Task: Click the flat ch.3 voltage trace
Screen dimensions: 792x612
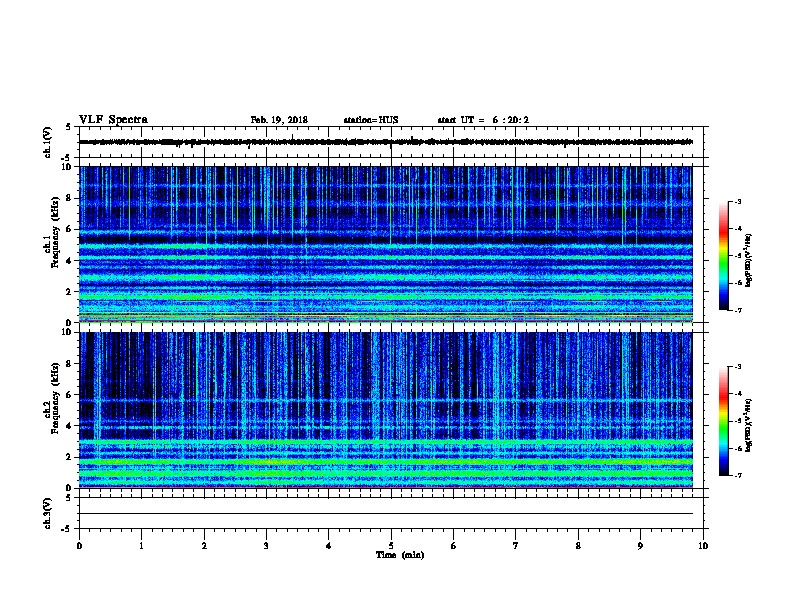Action: click(x=386, y=514)
